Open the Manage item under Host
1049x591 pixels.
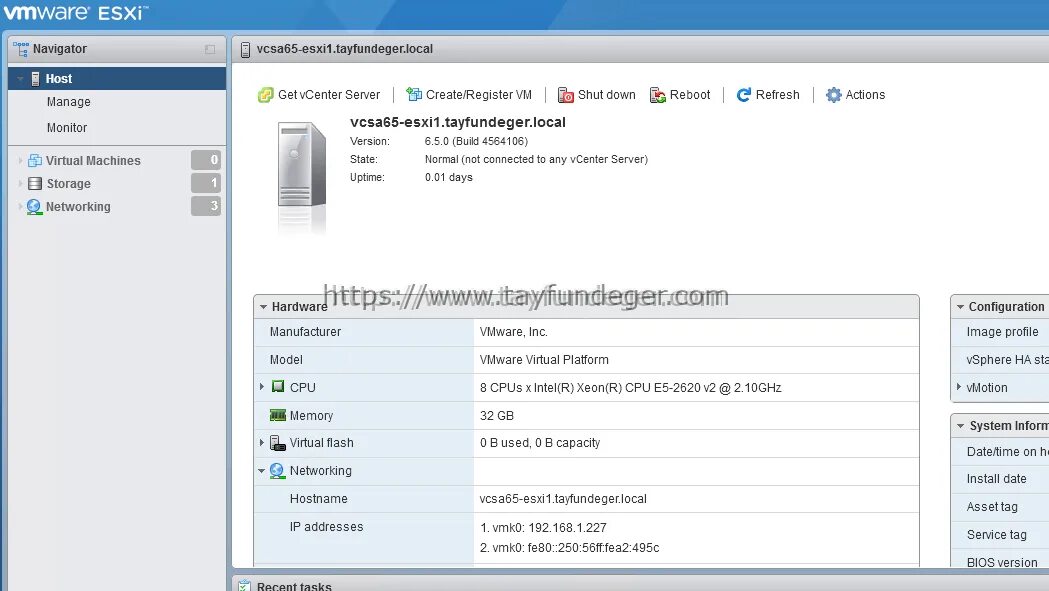68,102
